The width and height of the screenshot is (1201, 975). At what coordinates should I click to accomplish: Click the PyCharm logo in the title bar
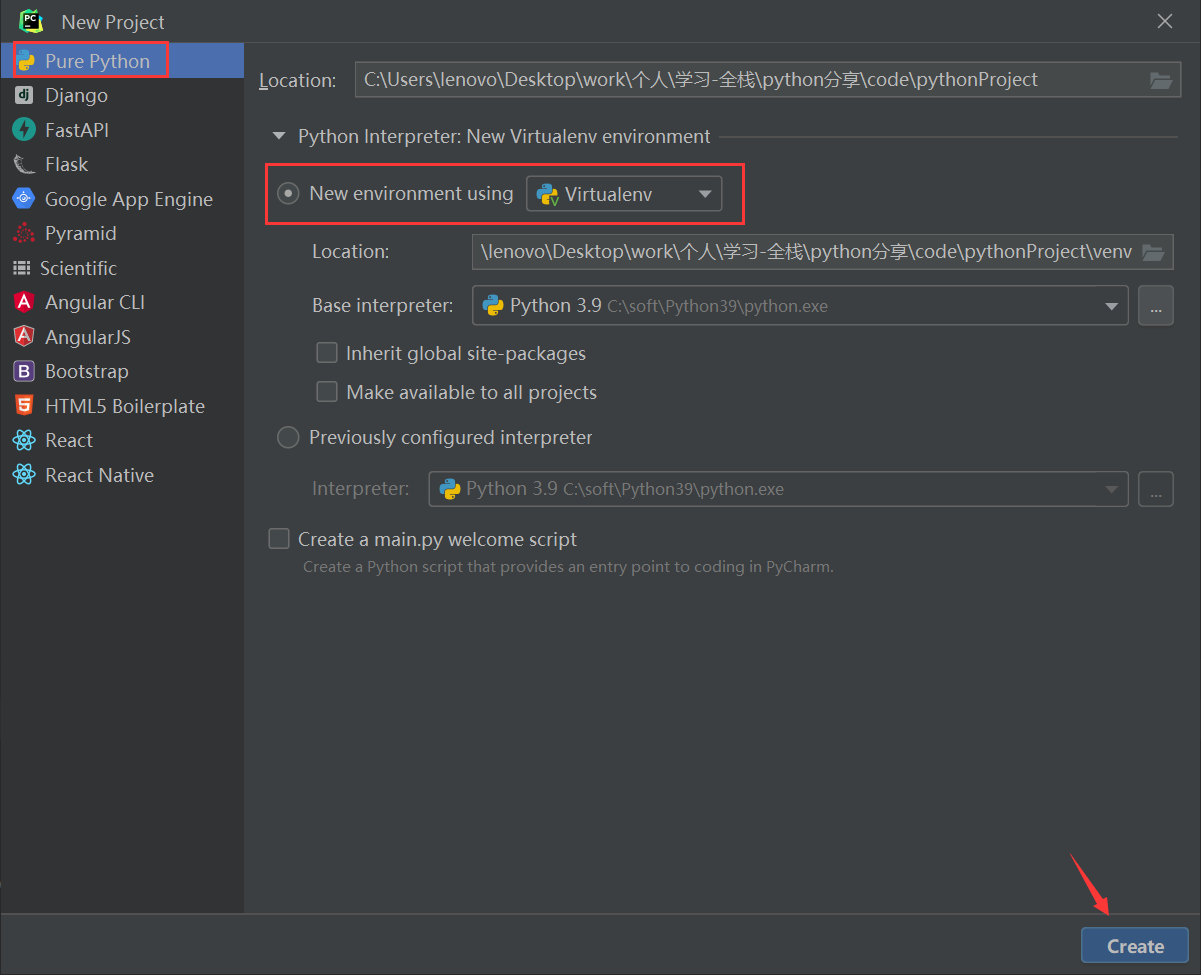click(x=31, y=20)
